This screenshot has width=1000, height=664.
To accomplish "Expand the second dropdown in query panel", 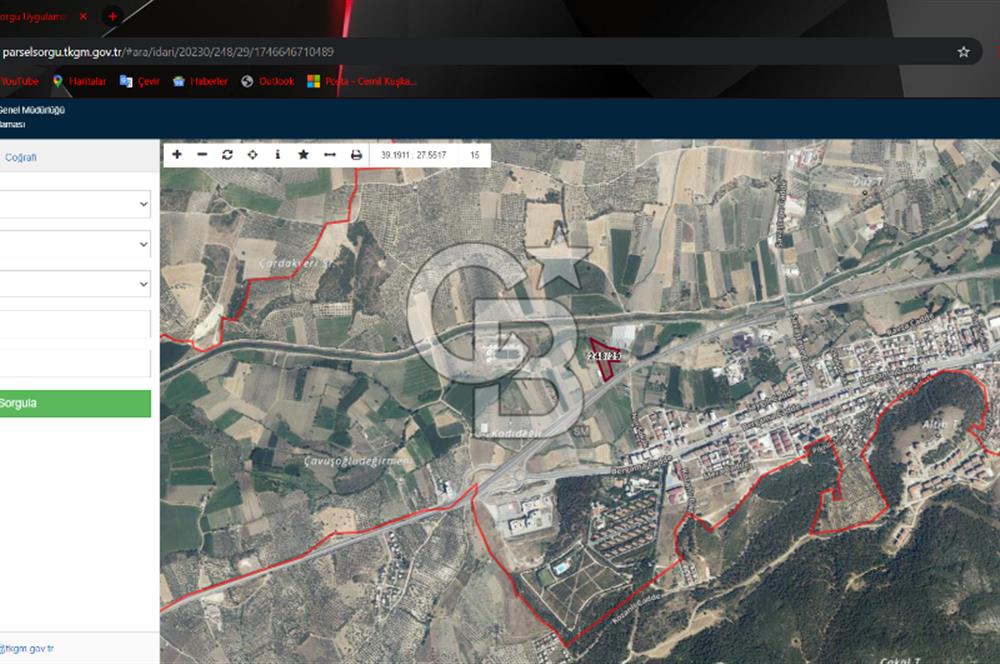I will point(75,244).
